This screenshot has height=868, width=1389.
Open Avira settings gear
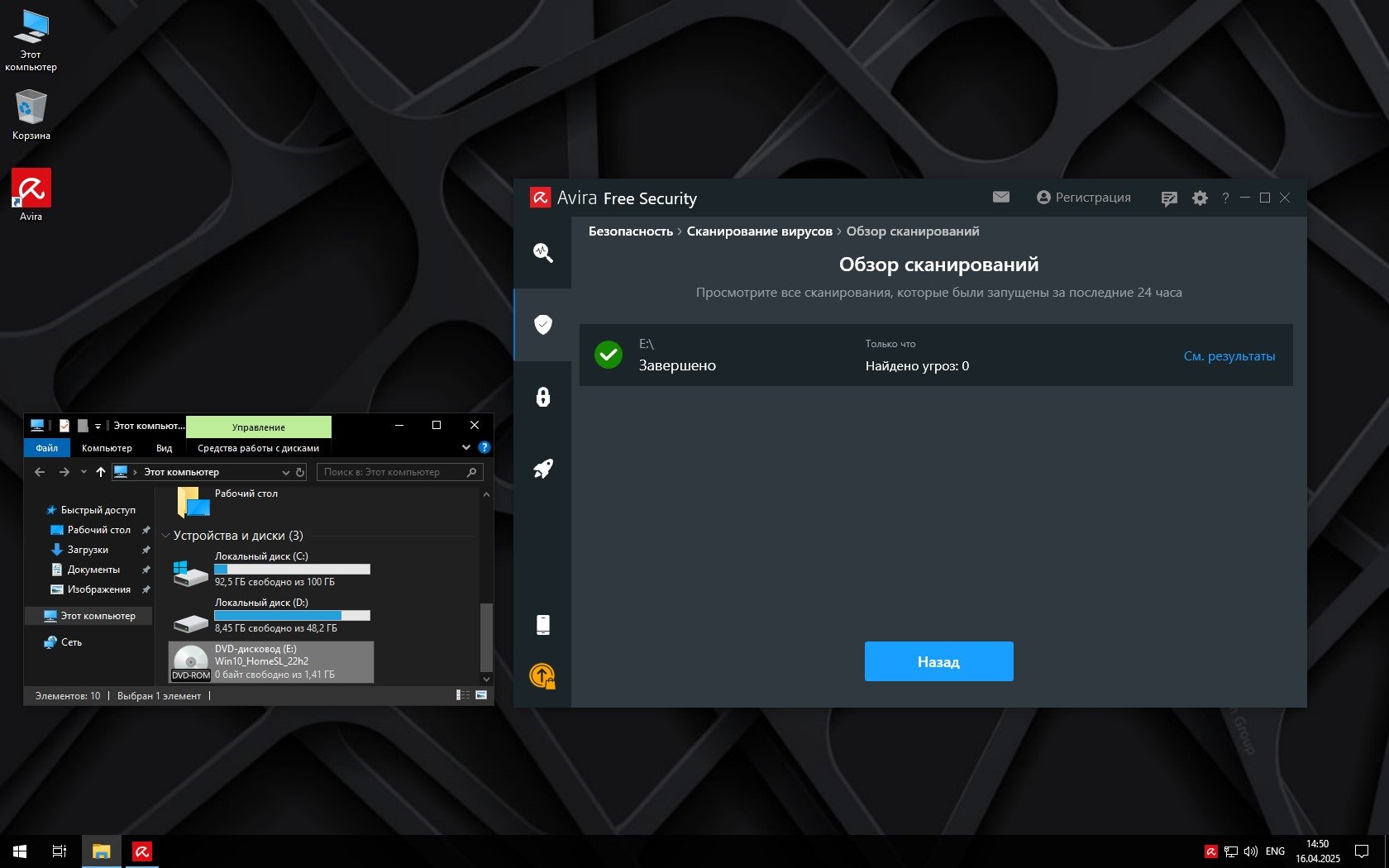coord(1200,198)
